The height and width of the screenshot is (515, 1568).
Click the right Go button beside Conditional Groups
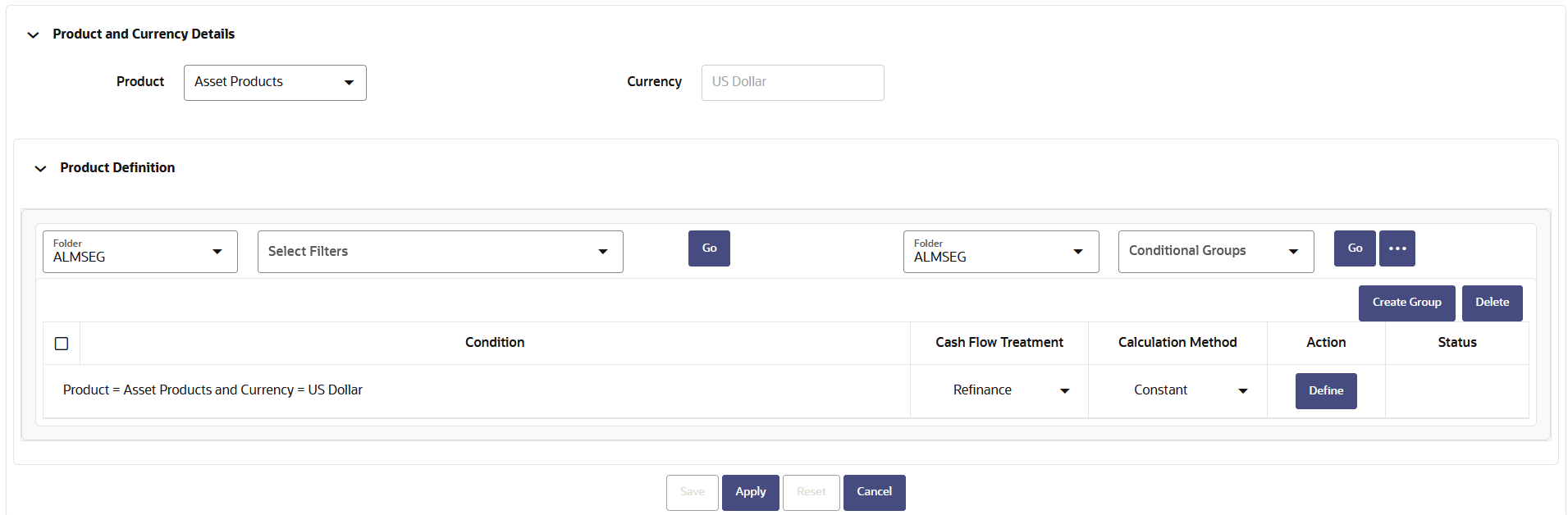coord(1354,248)
